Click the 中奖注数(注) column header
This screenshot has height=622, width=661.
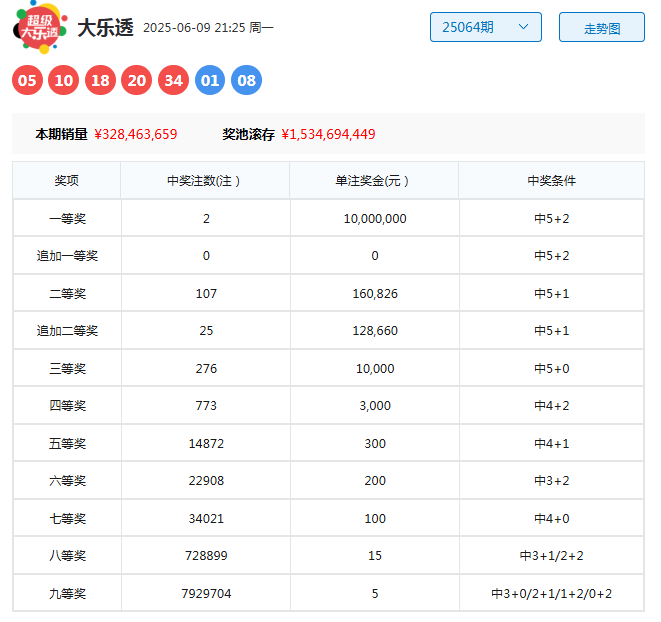coord(205,180)
